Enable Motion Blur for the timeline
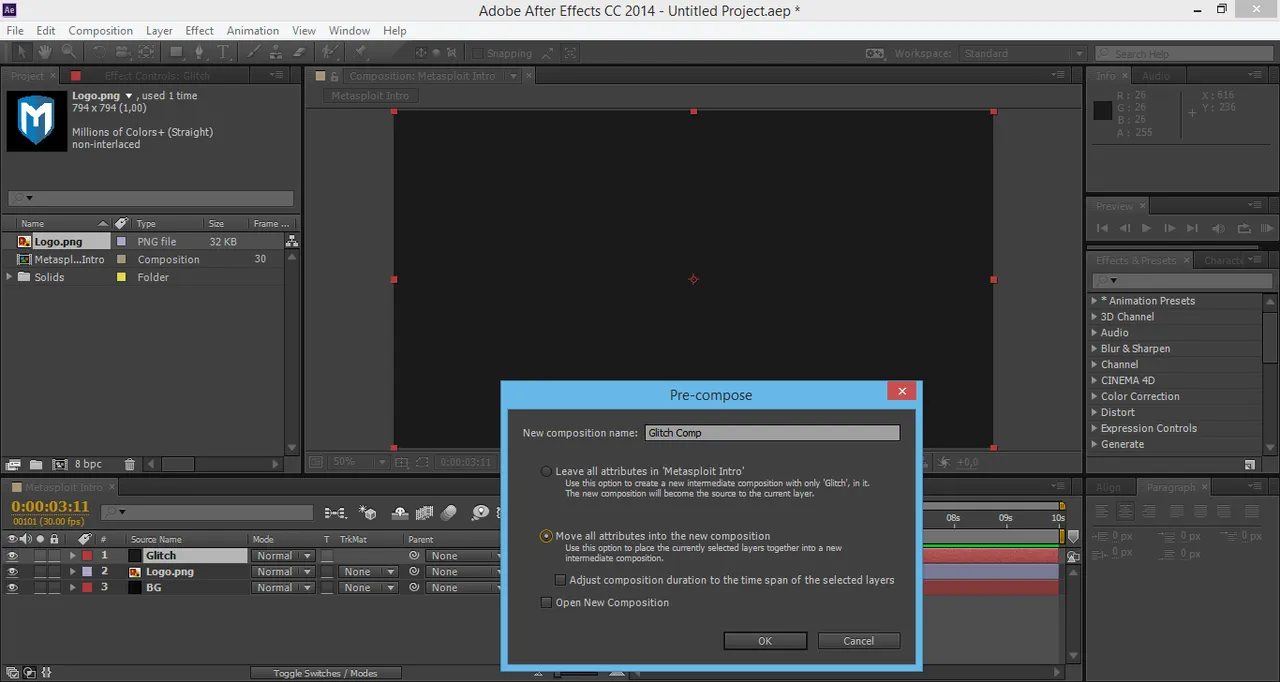 [x=448, y=513]
